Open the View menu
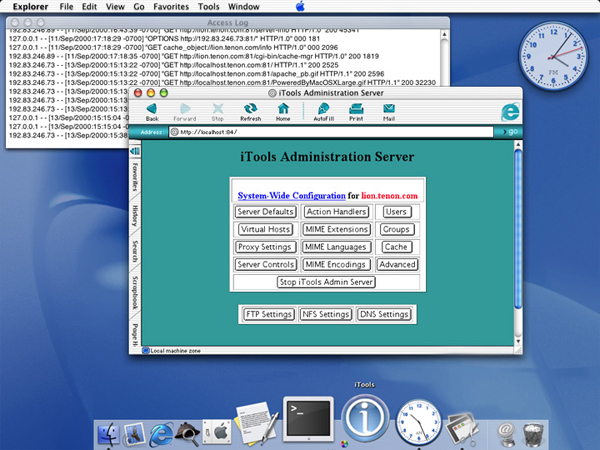The height and width of the screenshot is (450, 600). 115,7
